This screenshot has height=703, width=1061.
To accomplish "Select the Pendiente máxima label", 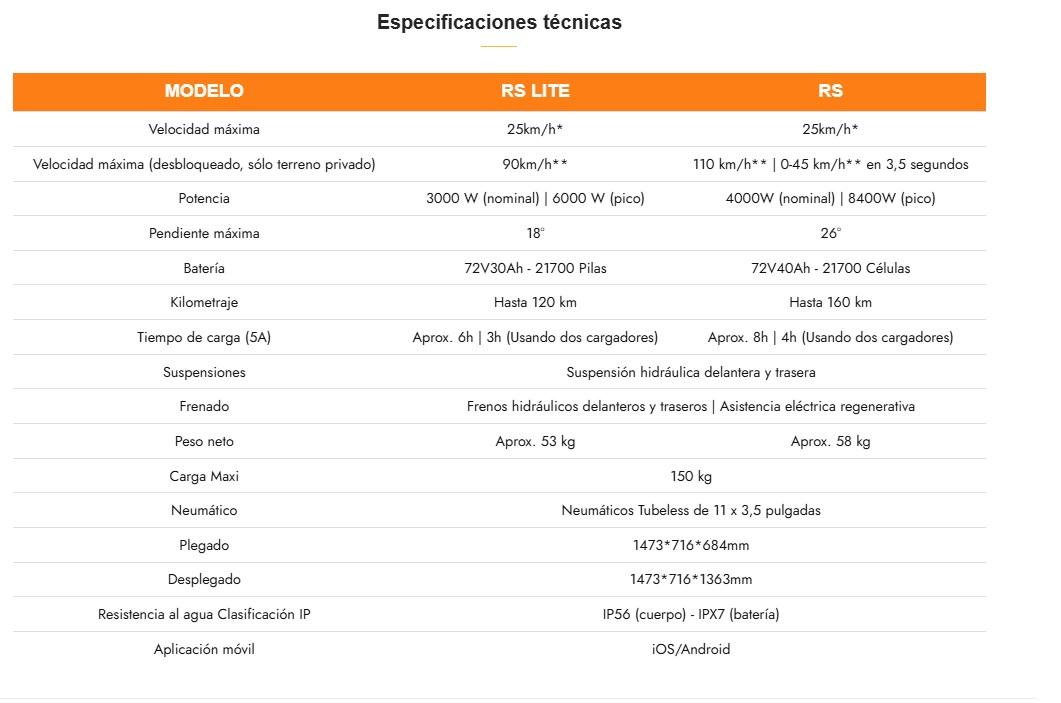I will click(204, 233).
